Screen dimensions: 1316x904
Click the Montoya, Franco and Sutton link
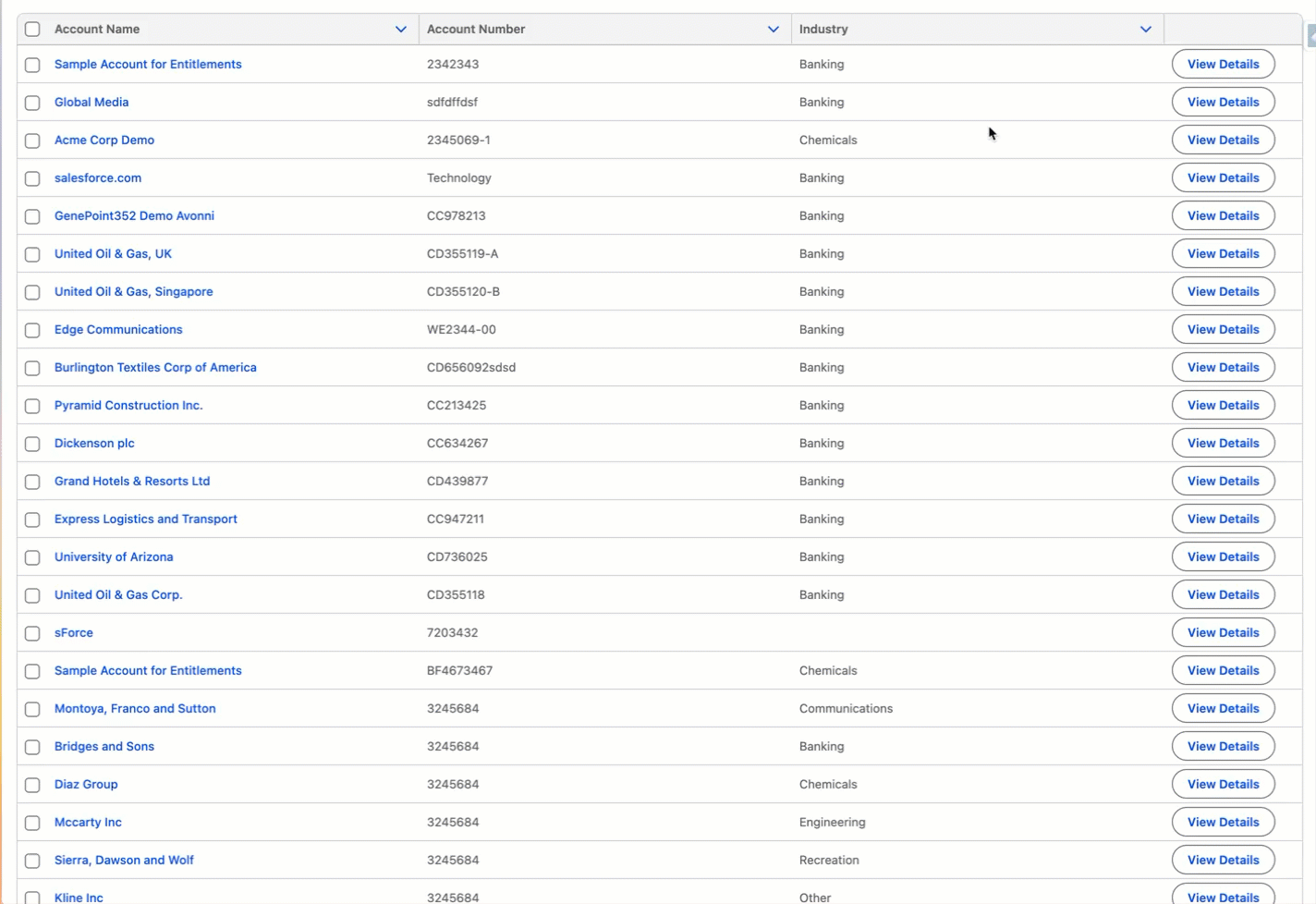click(135, 709)
